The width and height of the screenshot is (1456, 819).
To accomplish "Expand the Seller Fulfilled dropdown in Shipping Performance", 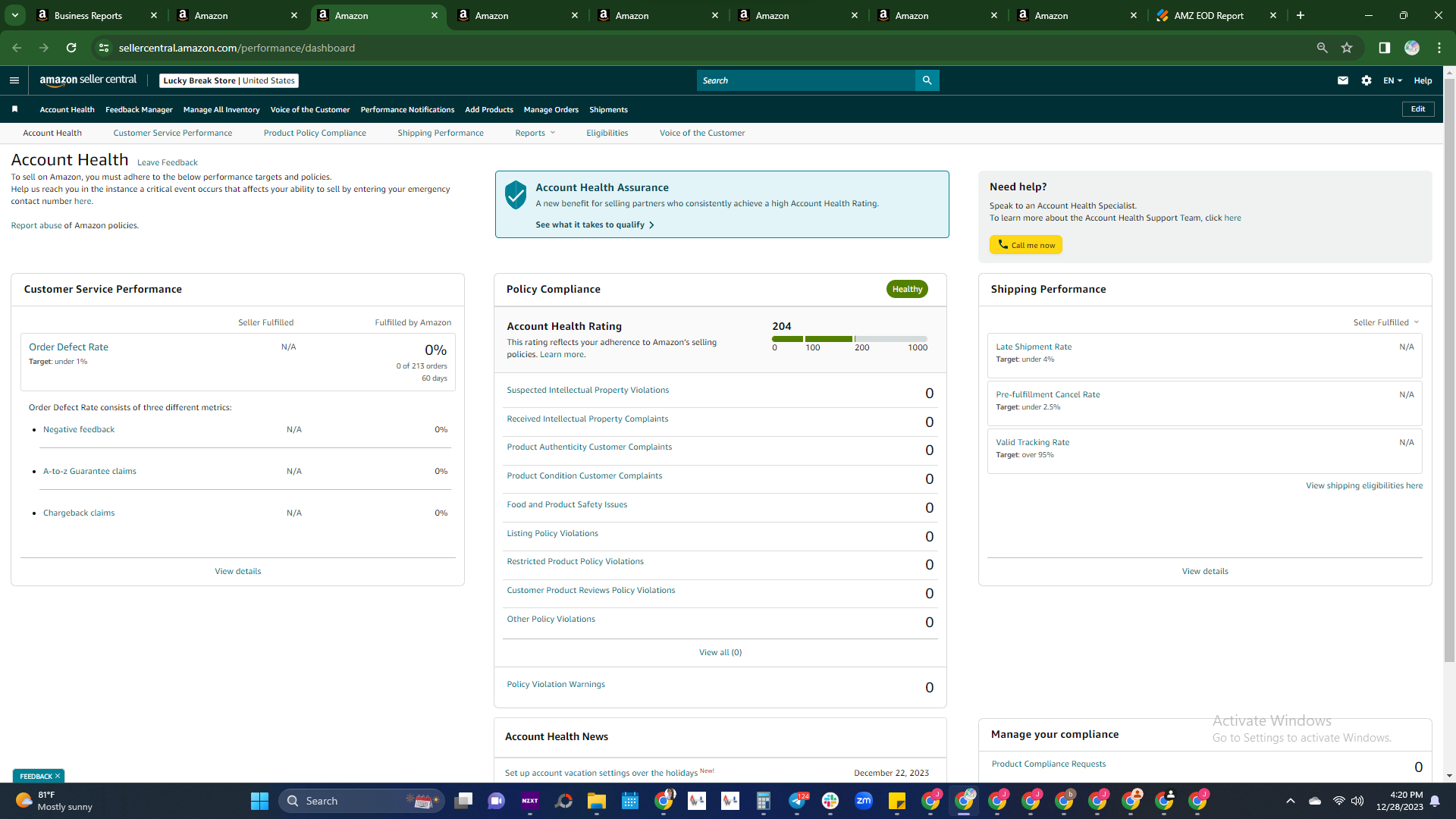I will pyautogui.click(x=1386, y=322).
